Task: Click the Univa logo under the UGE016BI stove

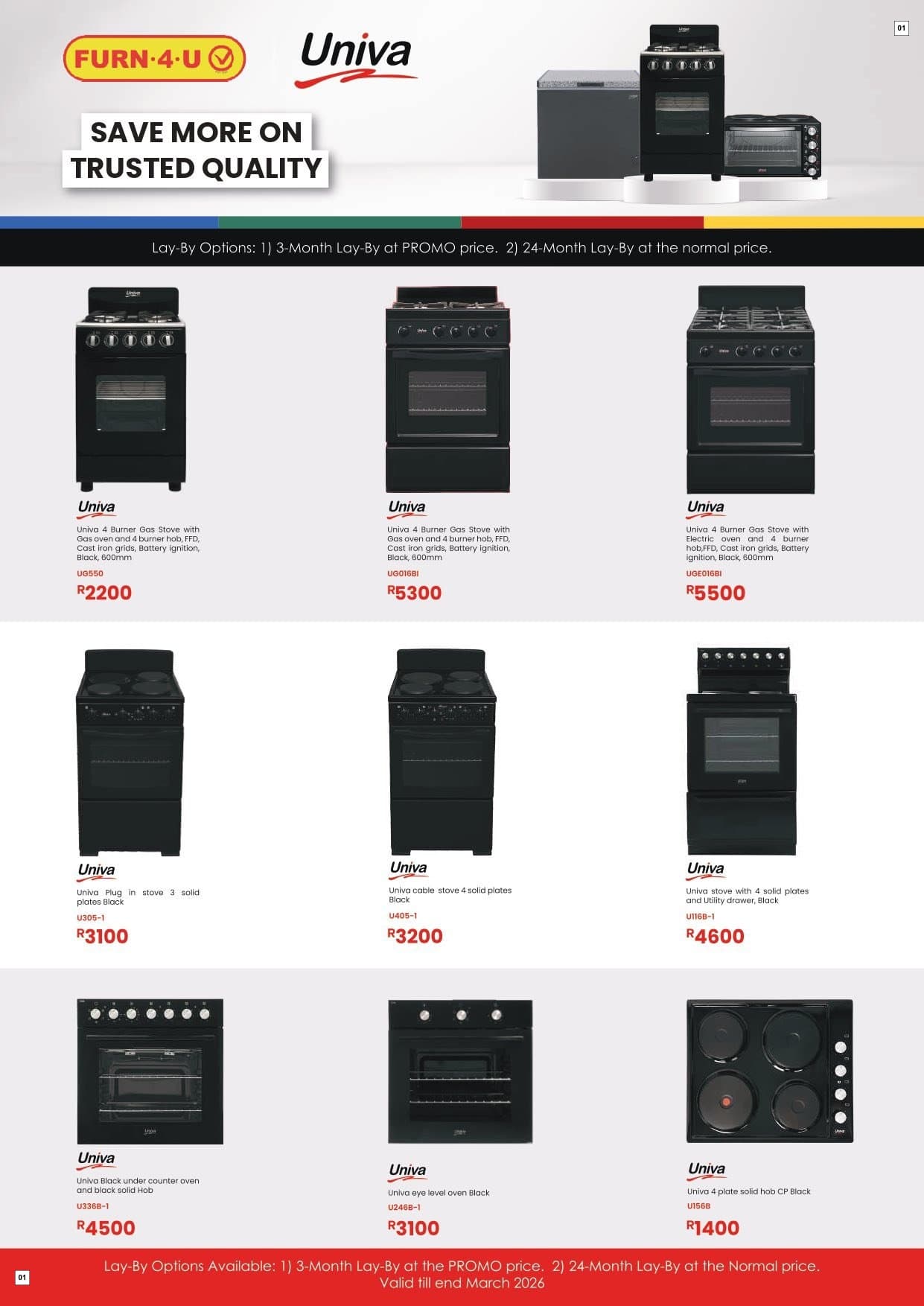Action: [x=705, y=509]
